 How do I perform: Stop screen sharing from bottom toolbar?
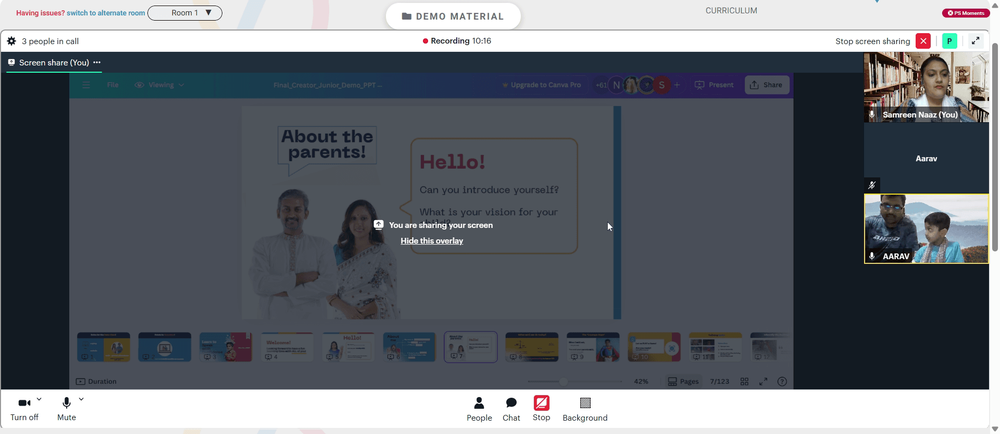click(541, 409)
